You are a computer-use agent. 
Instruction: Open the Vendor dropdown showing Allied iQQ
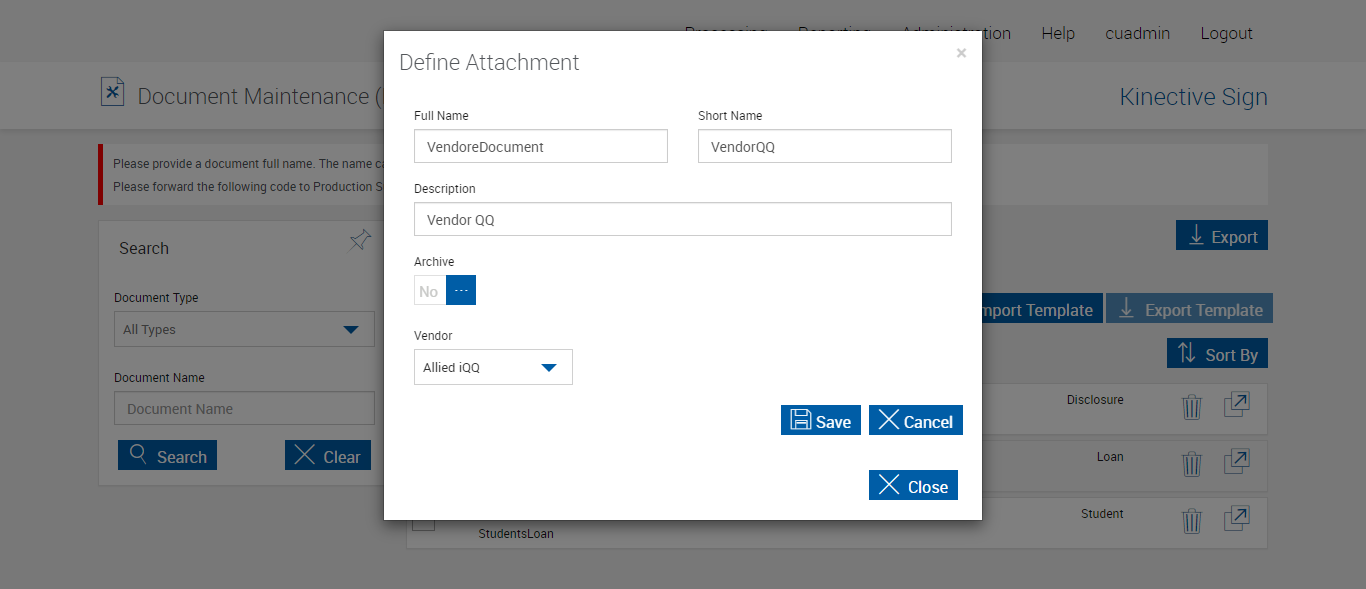[493, 367]
